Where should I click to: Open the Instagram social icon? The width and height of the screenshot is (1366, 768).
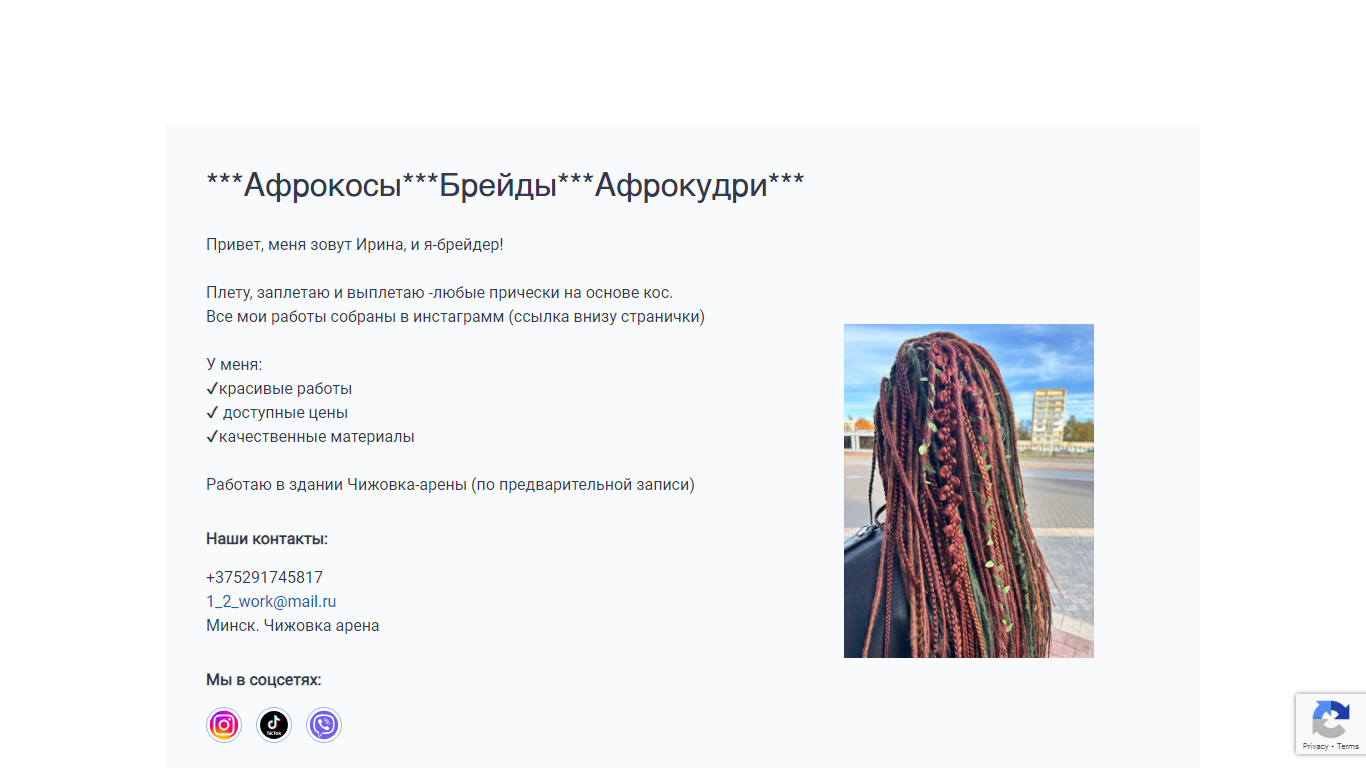coord(224,725)
